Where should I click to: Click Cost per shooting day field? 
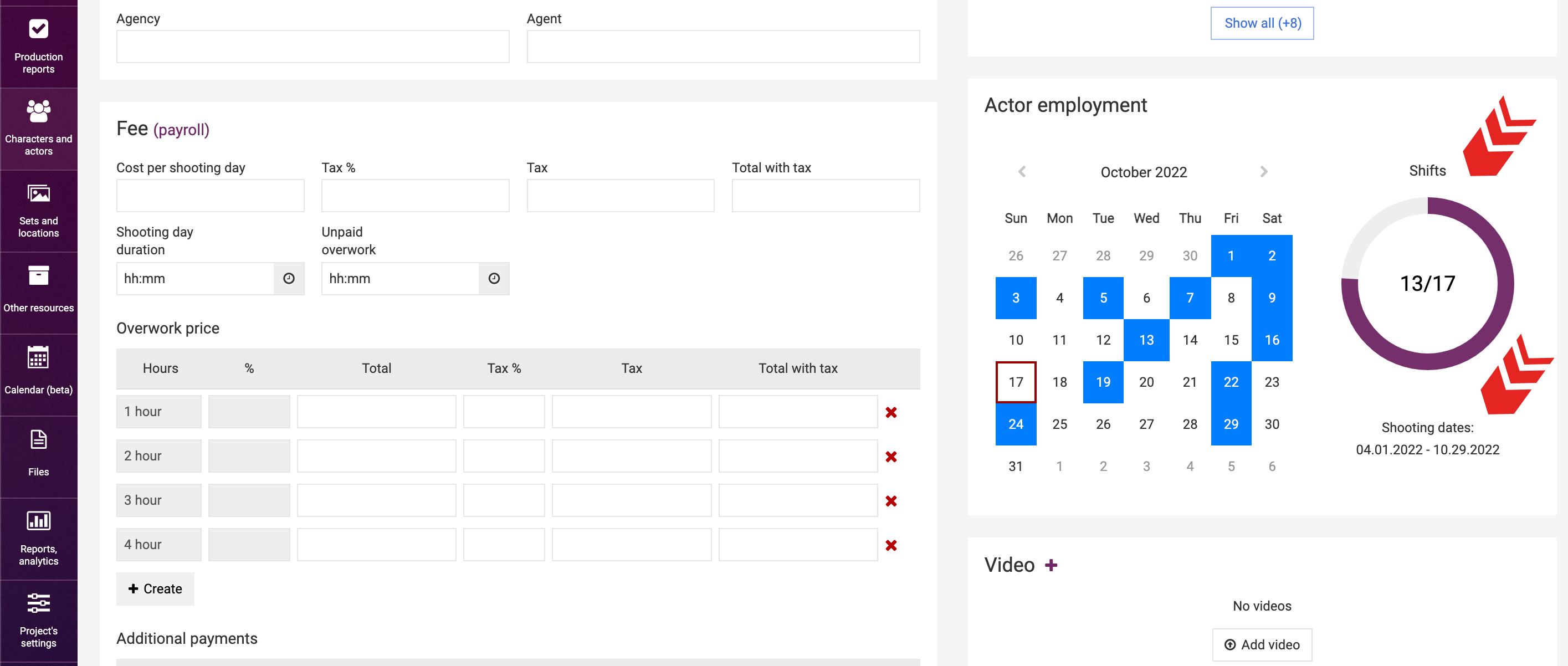coord(210,196)
